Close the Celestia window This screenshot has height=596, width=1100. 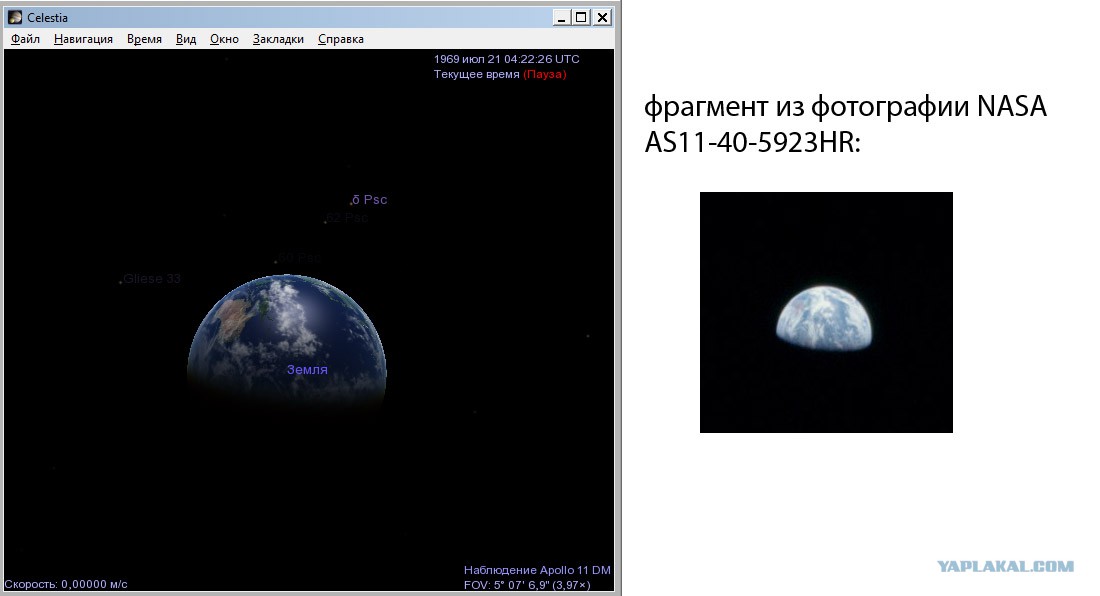pos(603,18)
